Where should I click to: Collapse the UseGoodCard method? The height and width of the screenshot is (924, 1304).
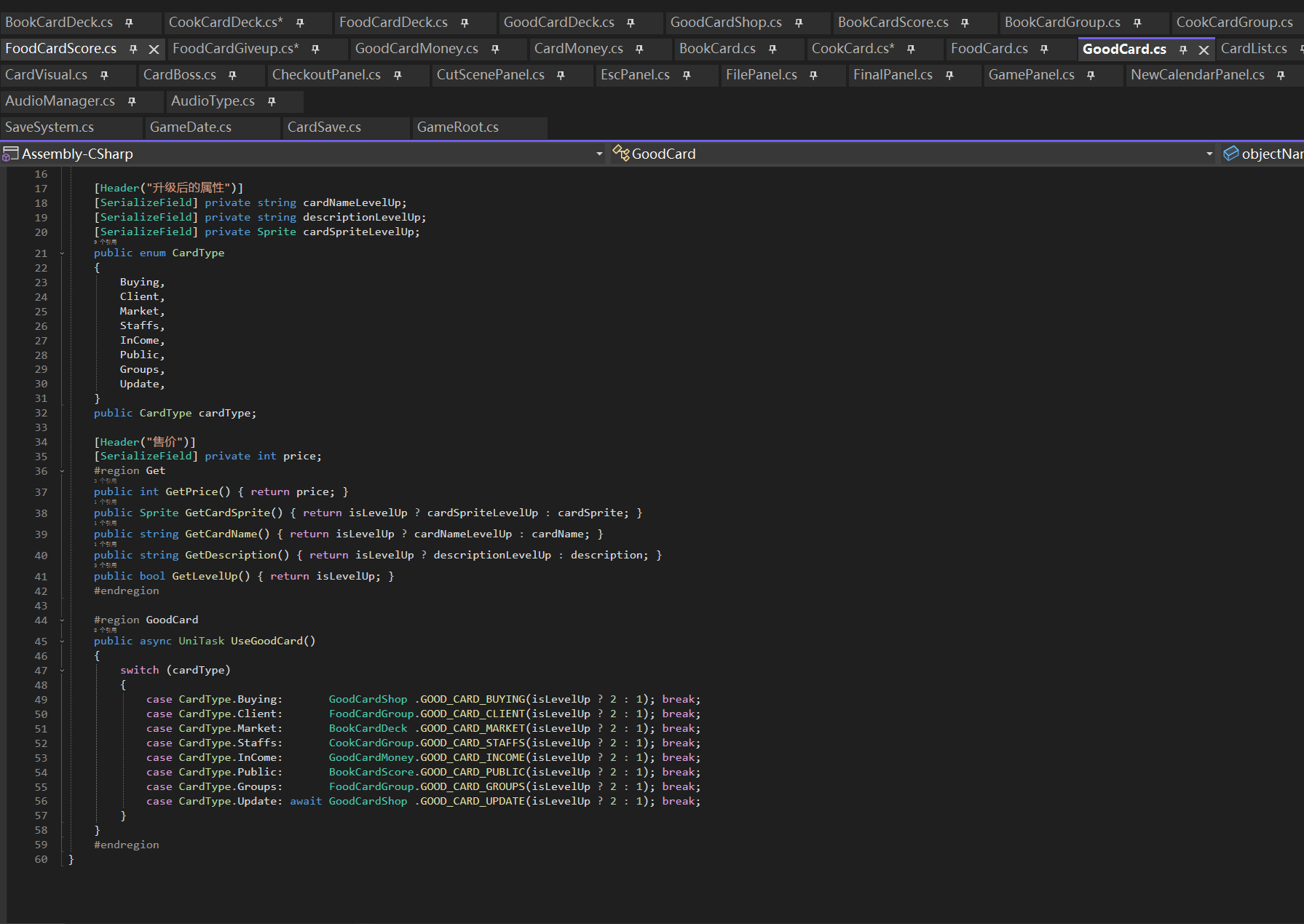62,641
